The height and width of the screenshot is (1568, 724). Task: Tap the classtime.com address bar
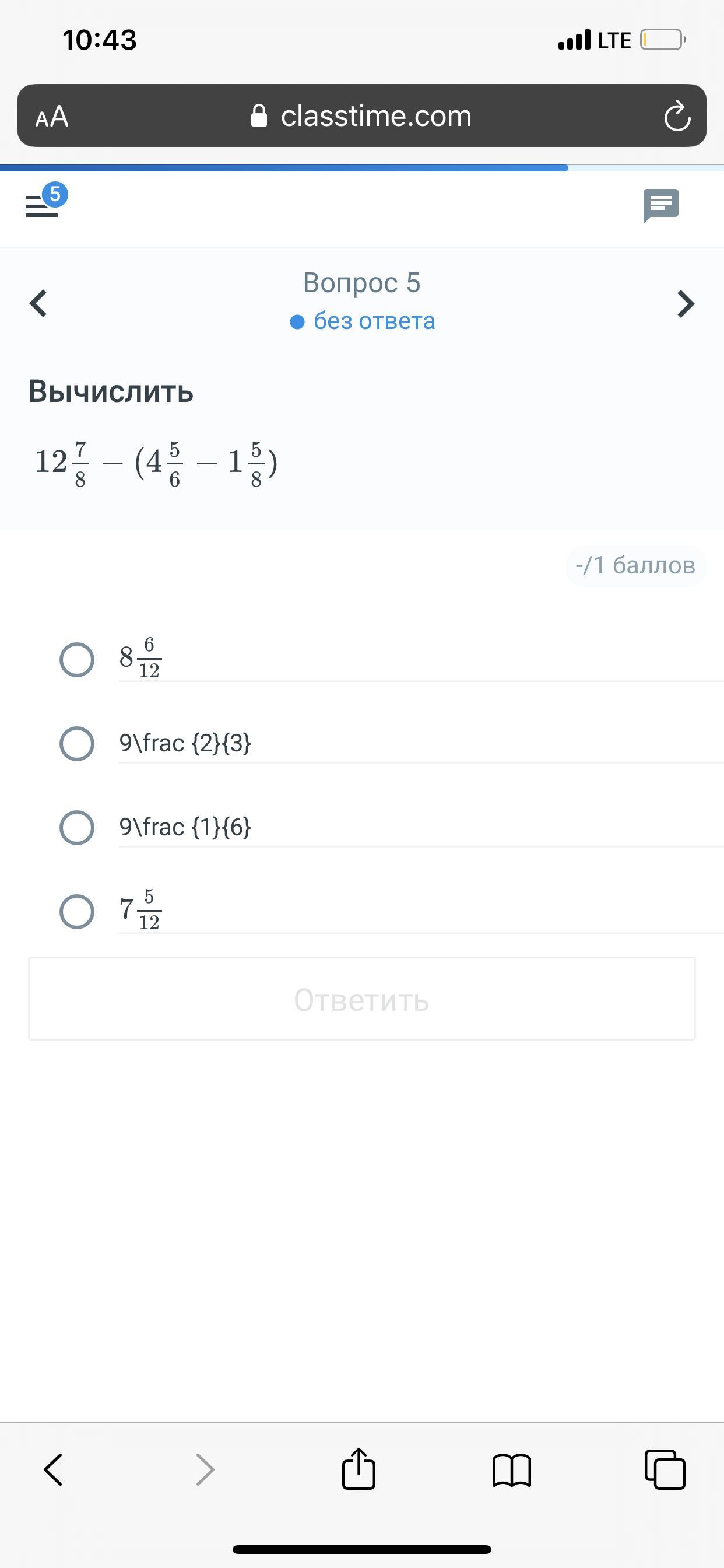(x=362, y=116)
